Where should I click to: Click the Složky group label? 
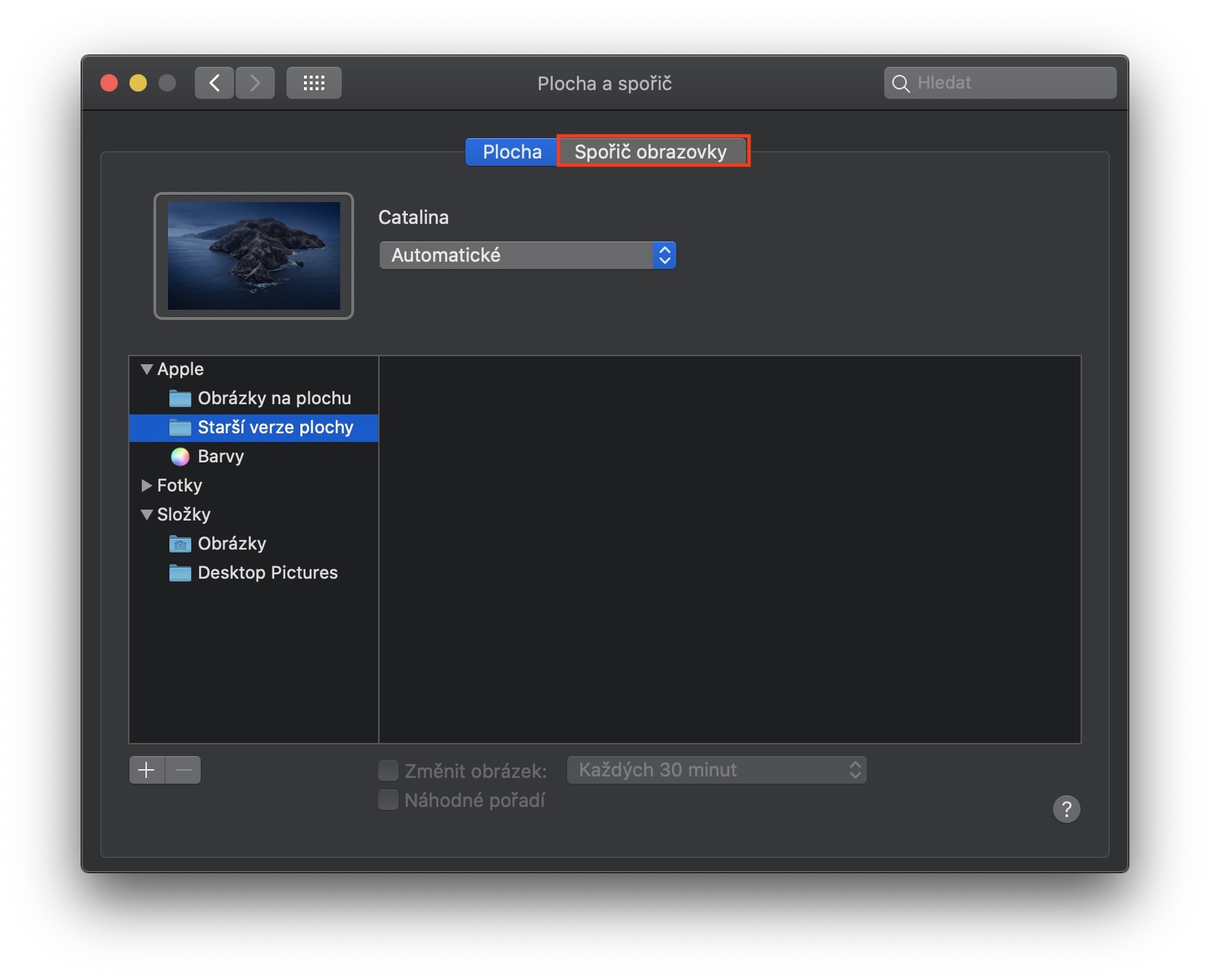click(x=184, y=515)
